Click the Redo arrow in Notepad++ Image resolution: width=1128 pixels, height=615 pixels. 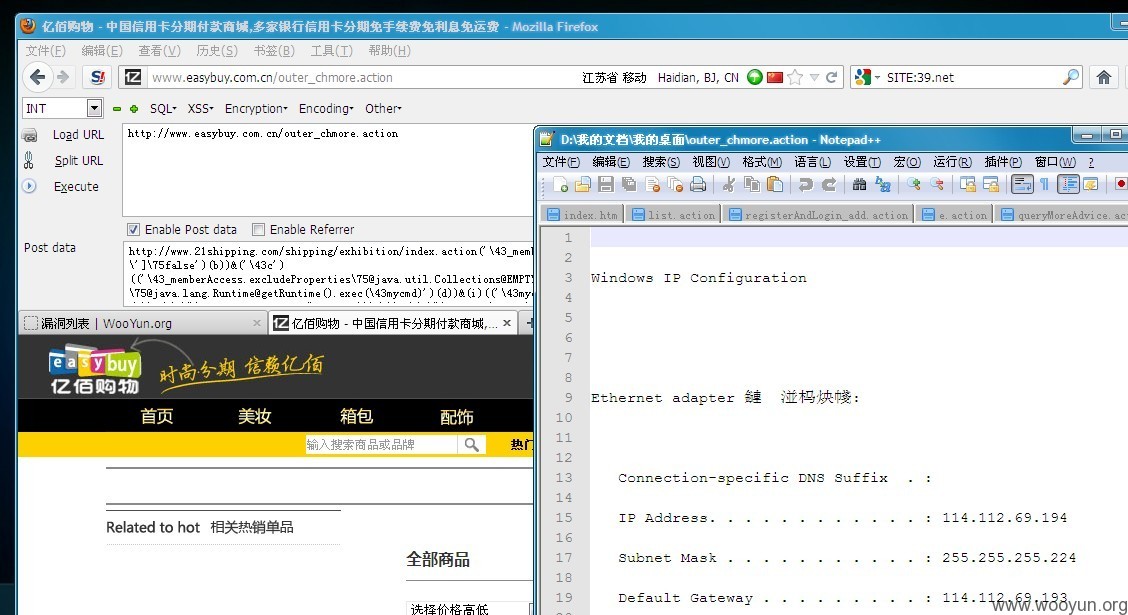coord(829,185)
